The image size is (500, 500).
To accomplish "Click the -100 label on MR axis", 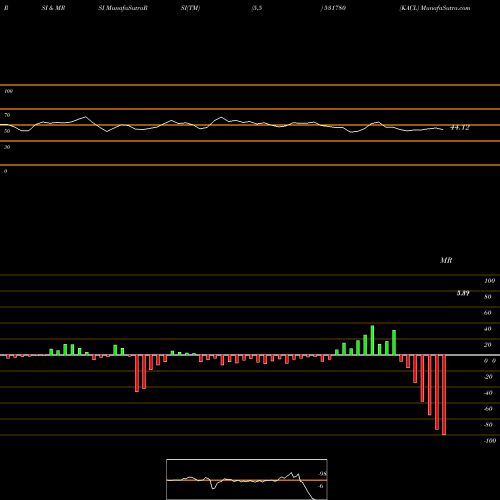I will point(490,441).
